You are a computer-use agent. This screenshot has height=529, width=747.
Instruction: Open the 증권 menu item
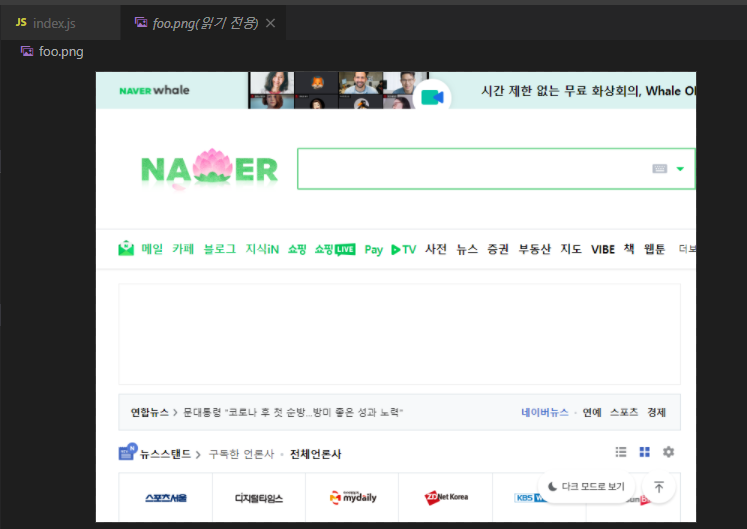tap(498, 249)
